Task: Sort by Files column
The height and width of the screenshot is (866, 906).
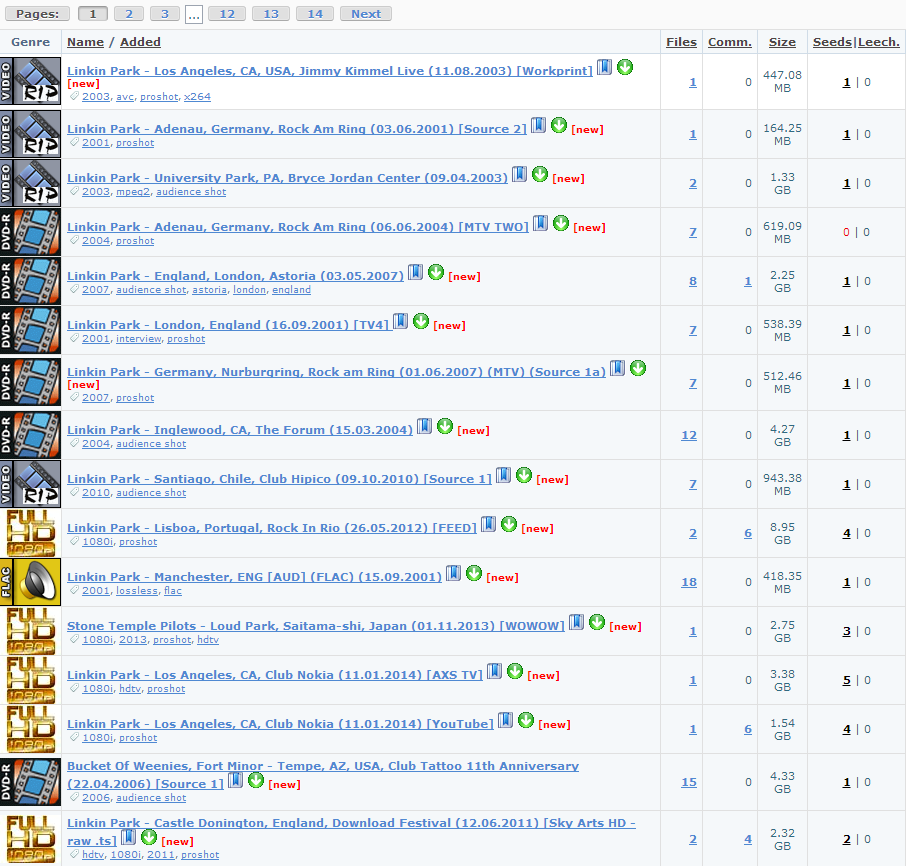Action: (x=681, y=42)
